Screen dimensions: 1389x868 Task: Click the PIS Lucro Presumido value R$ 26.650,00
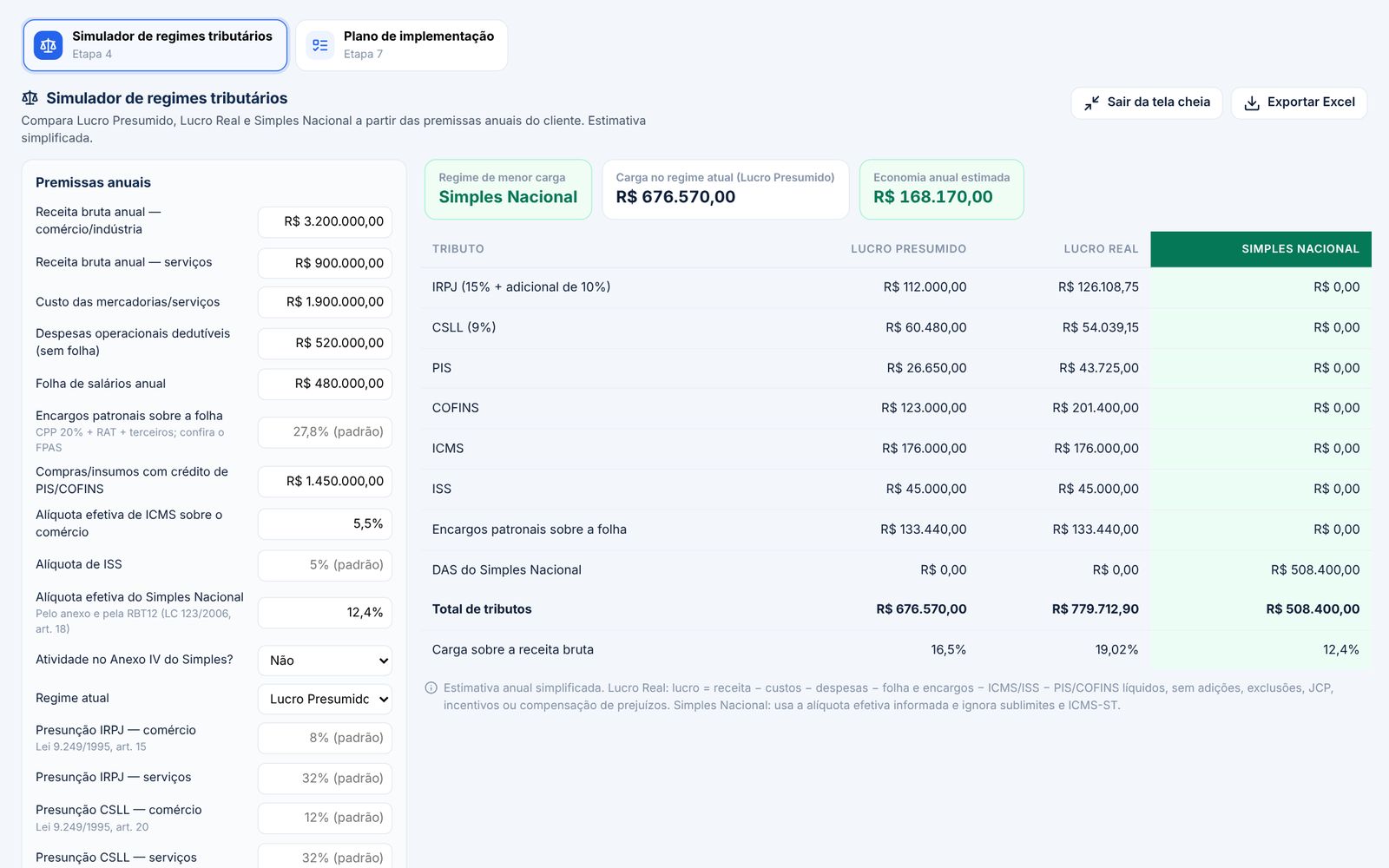coord(926,368)
